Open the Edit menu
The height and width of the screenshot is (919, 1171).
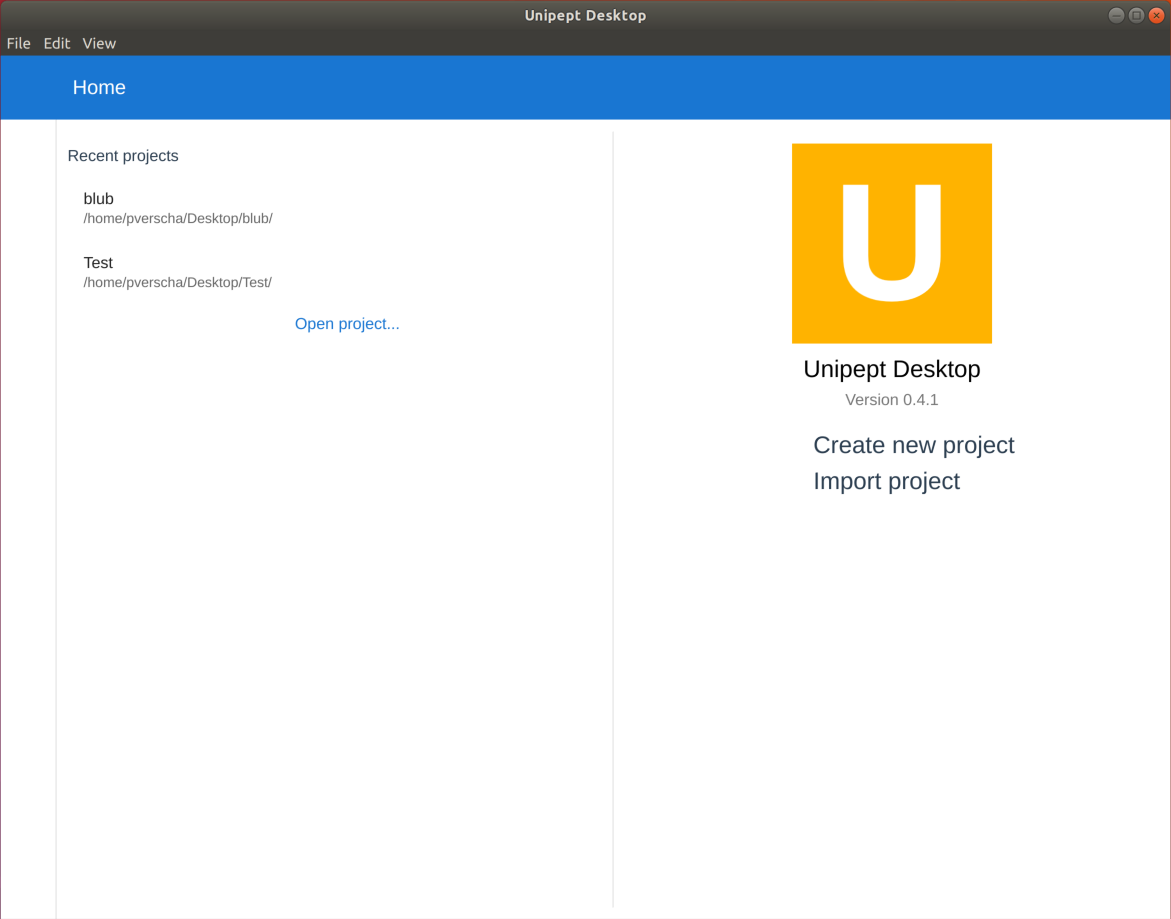point(56,43)
